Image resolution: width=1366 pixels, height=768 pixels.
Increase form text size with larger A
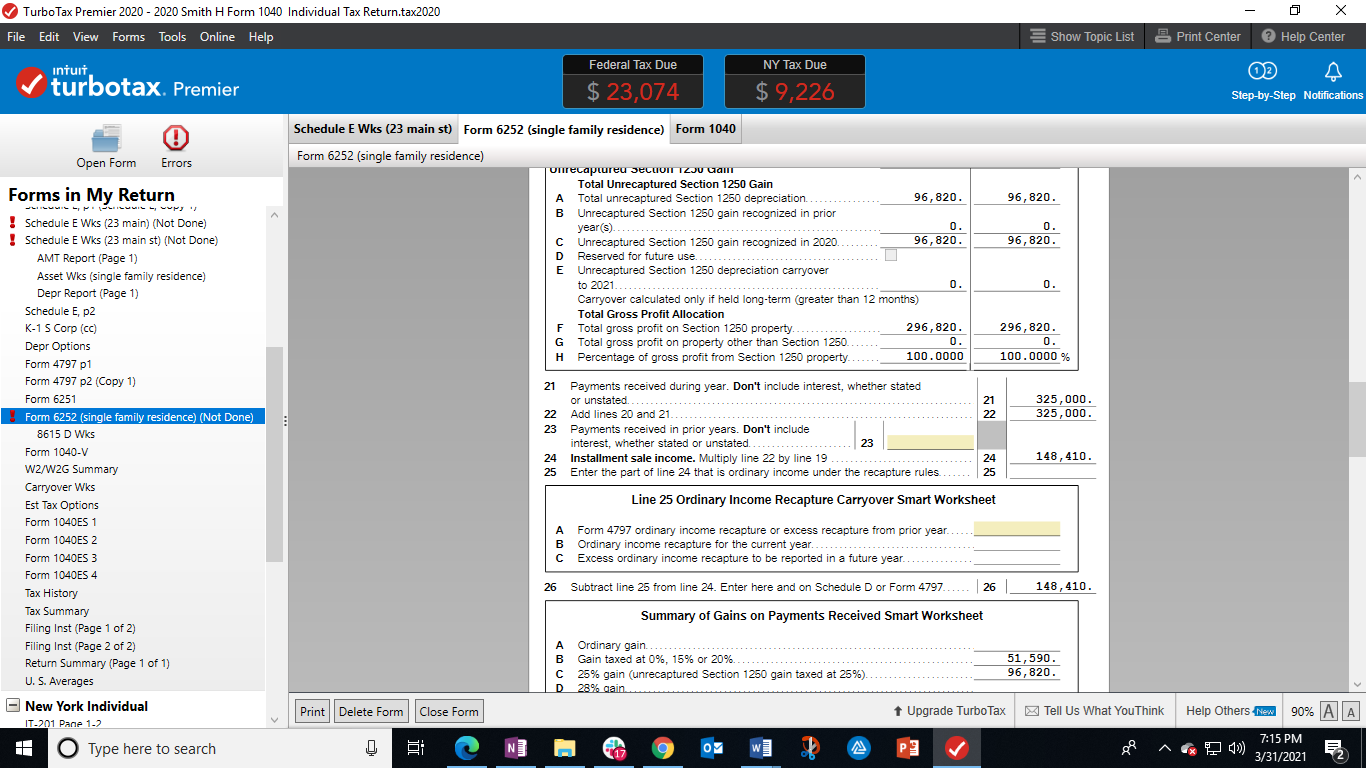[x=1330, y=711]
